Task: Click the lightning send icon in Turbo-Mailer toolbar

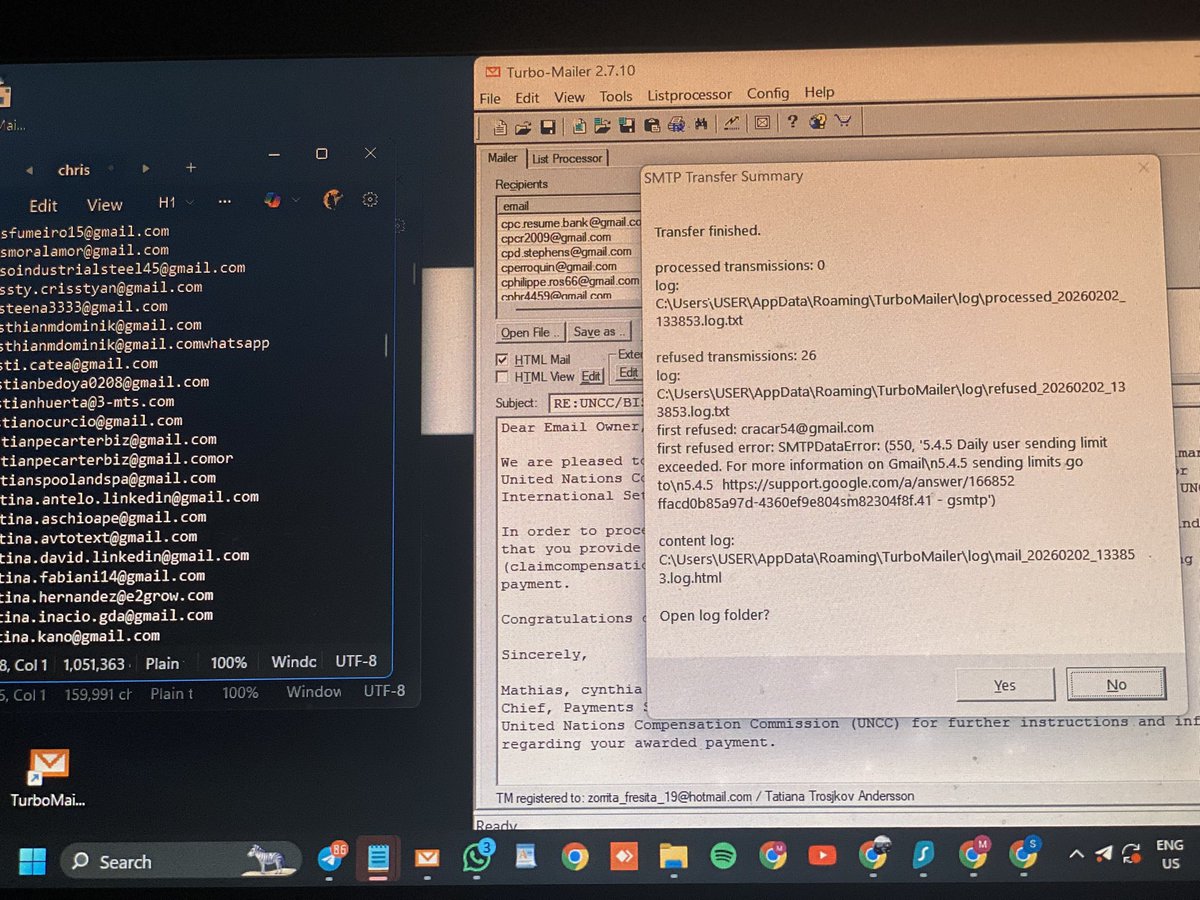Action: click(732, 123)
